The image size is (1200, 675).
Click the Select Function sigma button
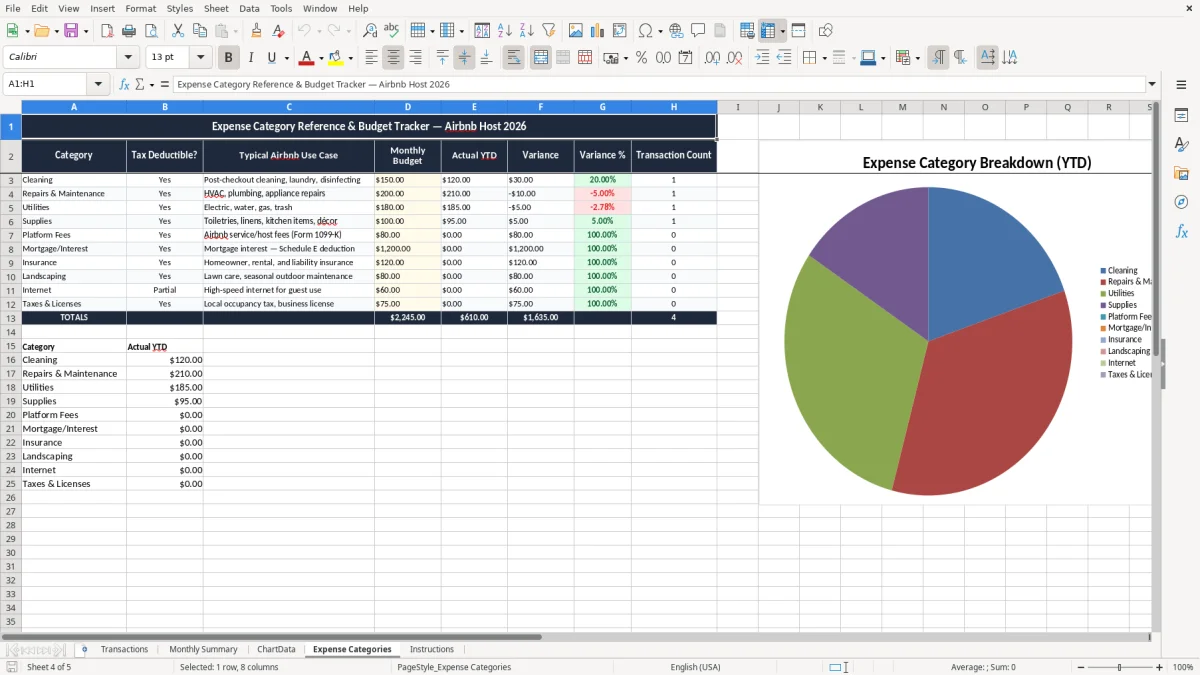click(140, 85)
